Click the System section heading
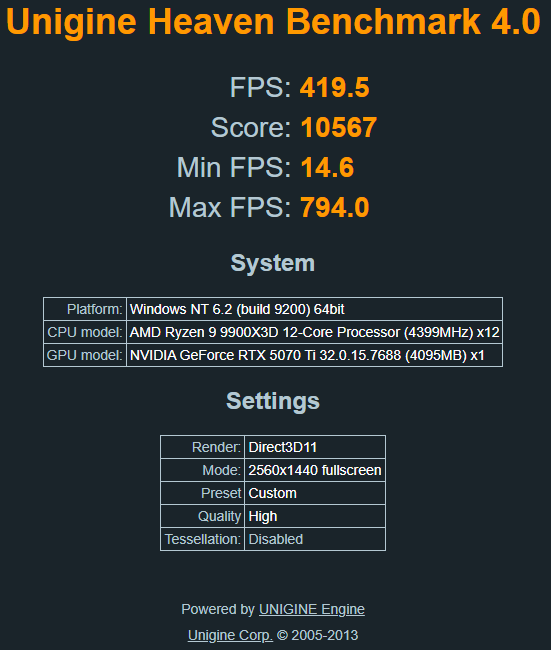 pyautogui.click(x=273, y=263)
